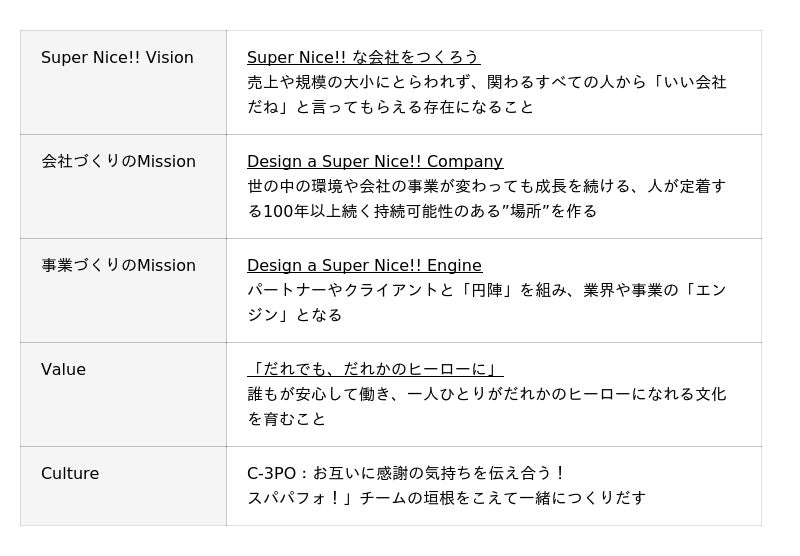
Task: Click the underlined "だれでも、だれかのヒーローに" heading
Action: tap(375, 370)
